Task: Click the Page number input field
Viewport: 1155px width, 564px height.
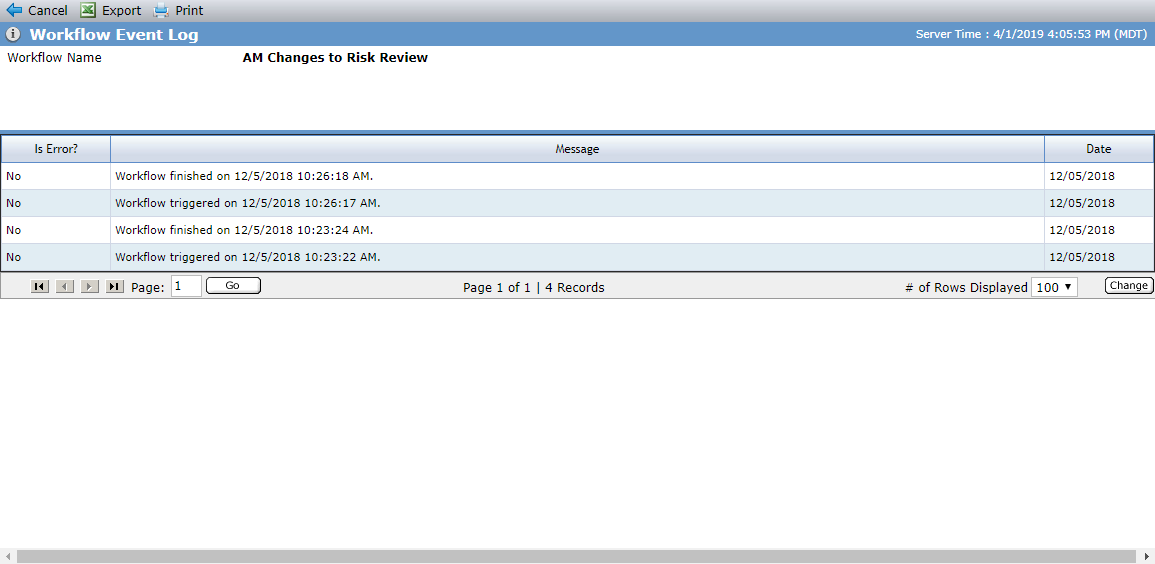Action: [x=186, y=286]
